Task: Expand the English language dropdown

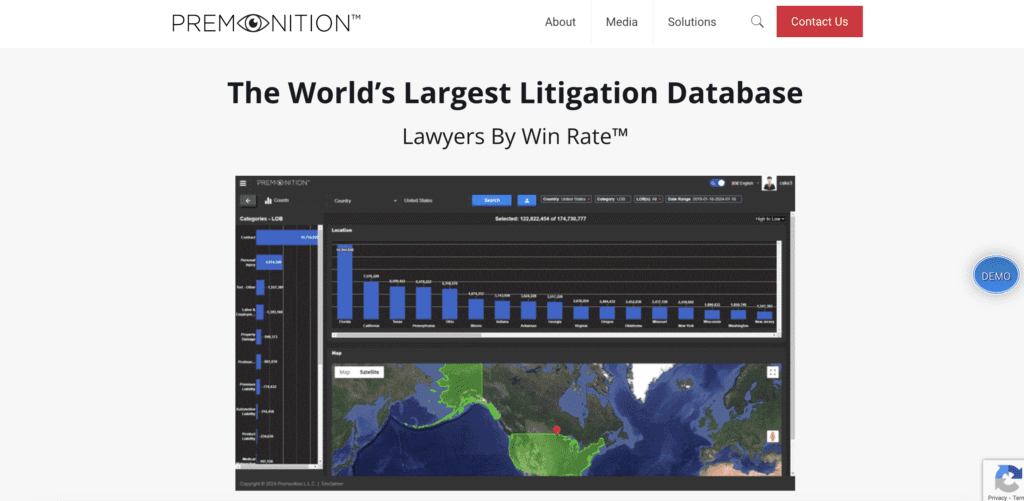Action: (x=746, y=184)
